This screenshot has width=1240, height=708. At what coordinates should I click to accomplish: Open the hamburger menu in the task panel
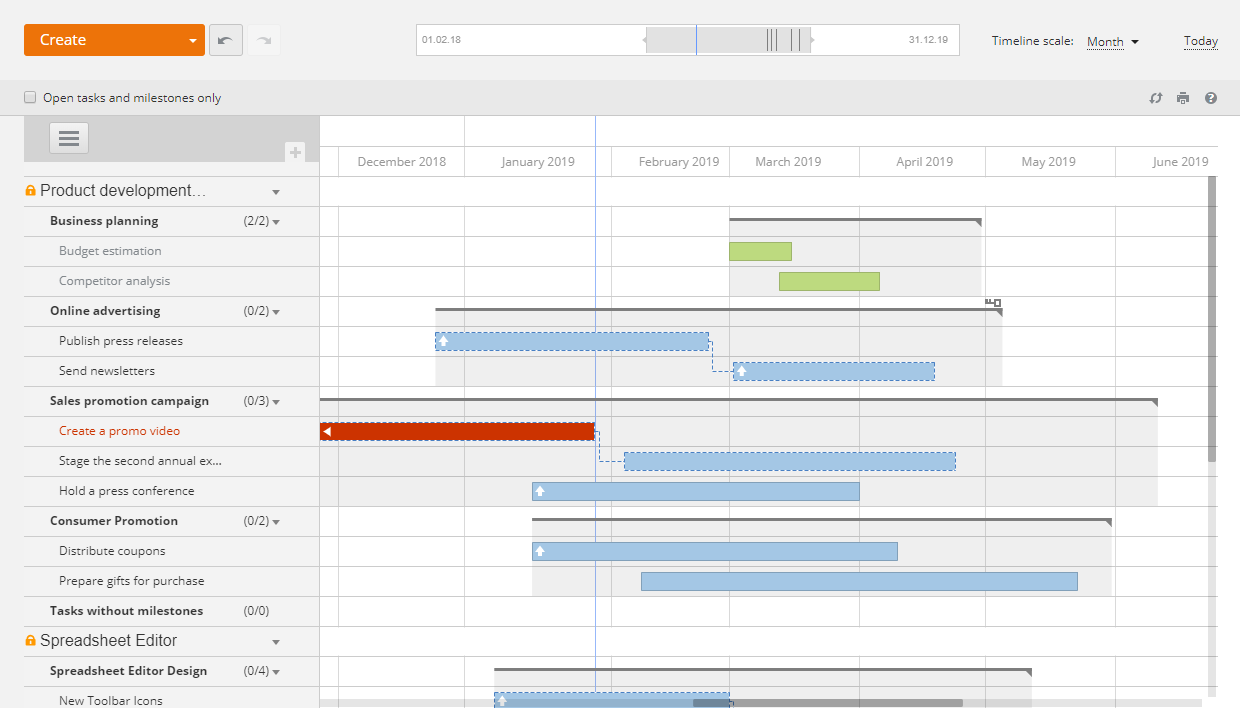pyautogui.click(x=69, y=138)
